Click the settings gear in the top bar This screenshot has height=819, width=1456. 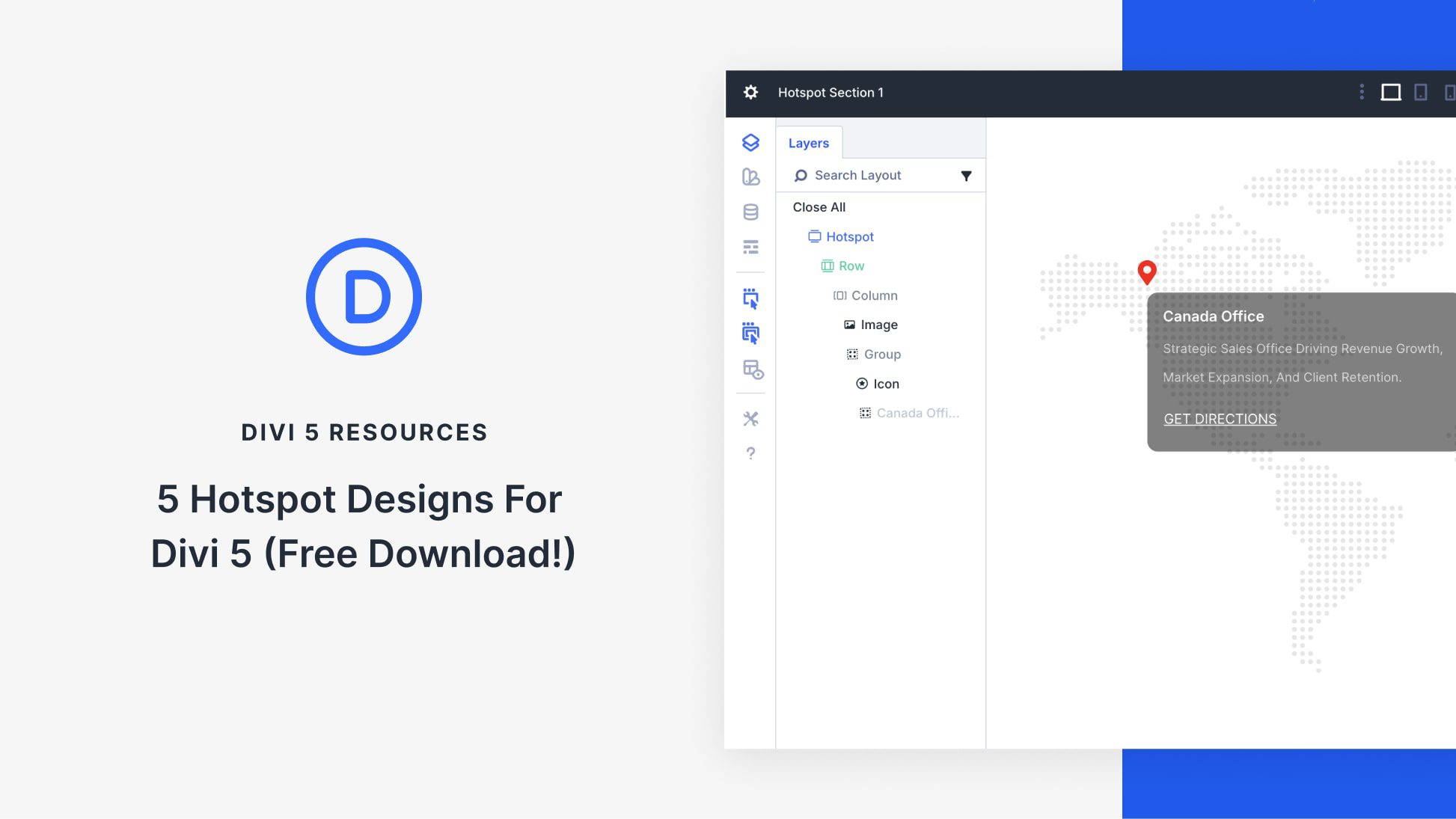tap(750, 93)
